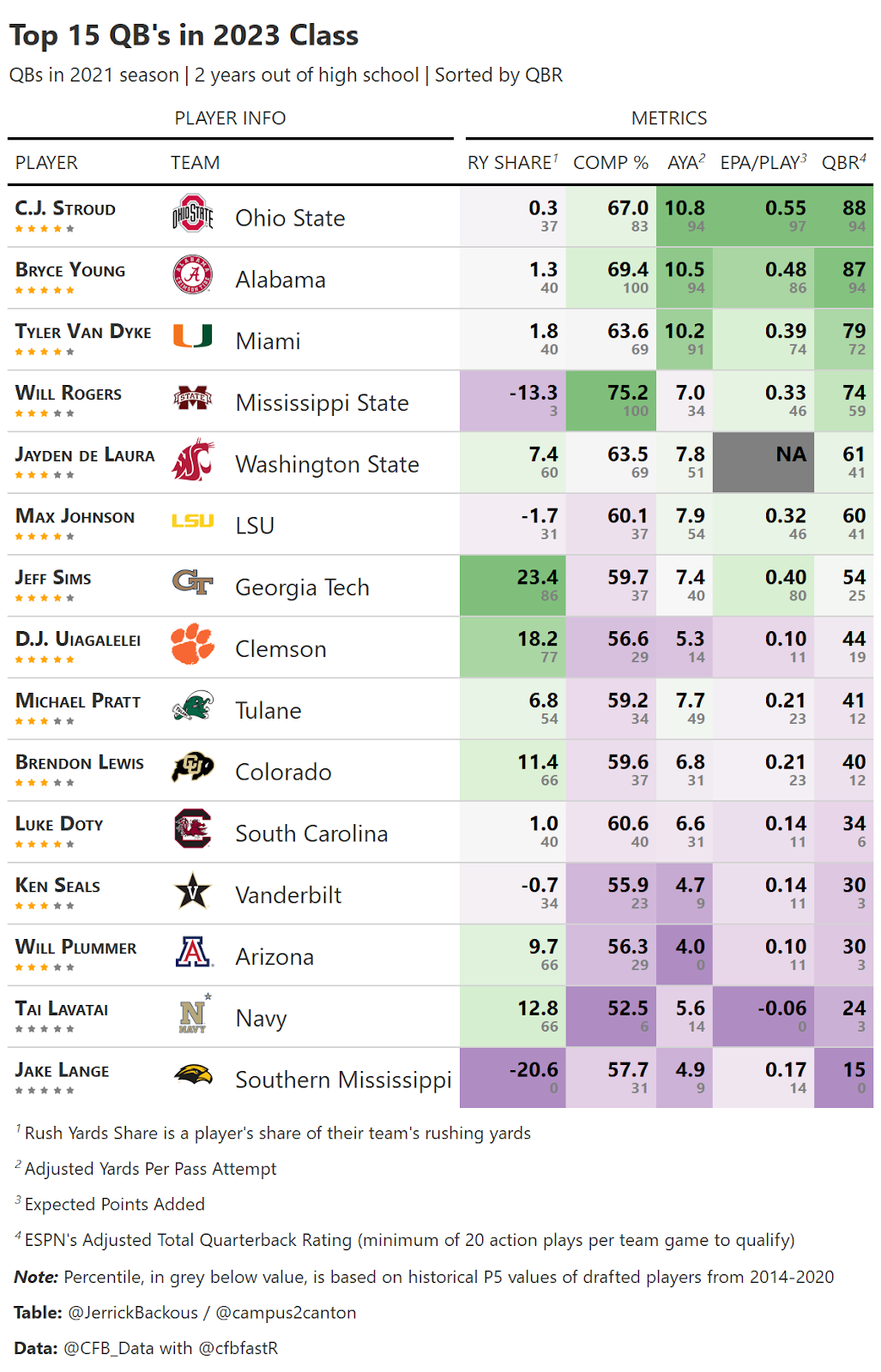The height and width of the screenshot is (1372, 881).
Task: Click the Clemson tiger paw logo
Action: pyautogui.click(x=193, y=644)
